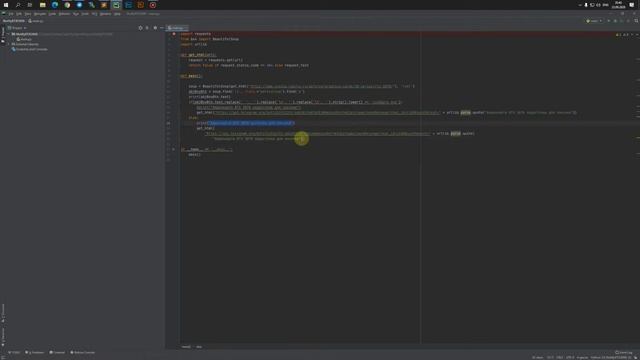Click the else breadcrumb below the editor

click(x=199, y=347)
